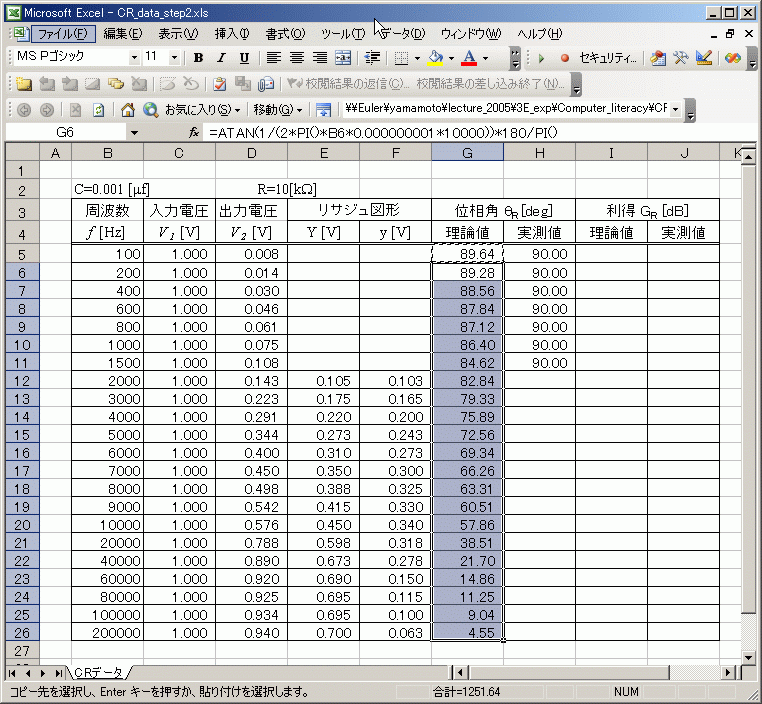The height and width of the screenshot is (704, 762).
Task: Click the merge and center icon
Action: coord(343,58)
